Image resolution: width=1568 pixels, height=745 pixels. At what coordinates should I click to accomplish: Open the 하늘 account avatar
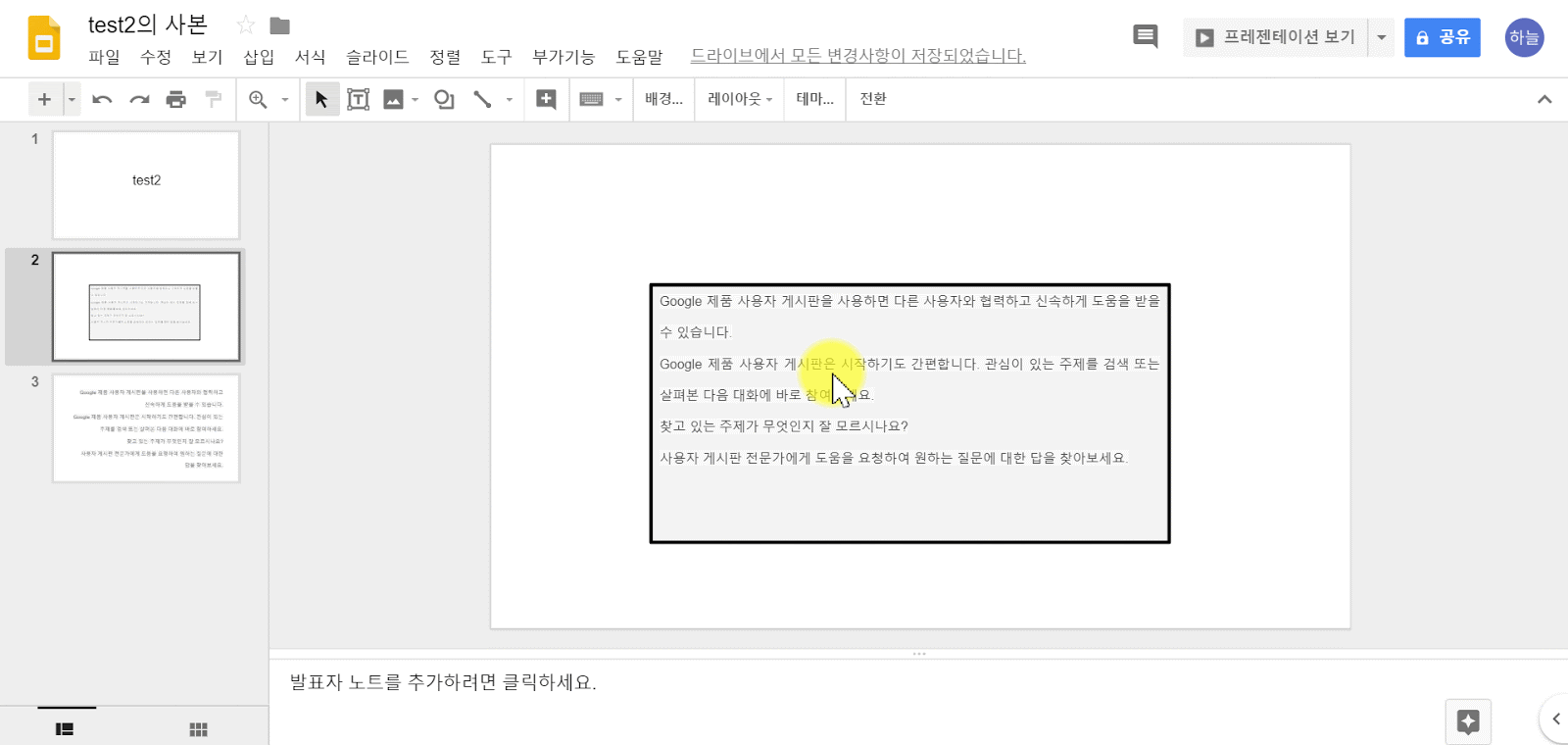pos(1524,37)
